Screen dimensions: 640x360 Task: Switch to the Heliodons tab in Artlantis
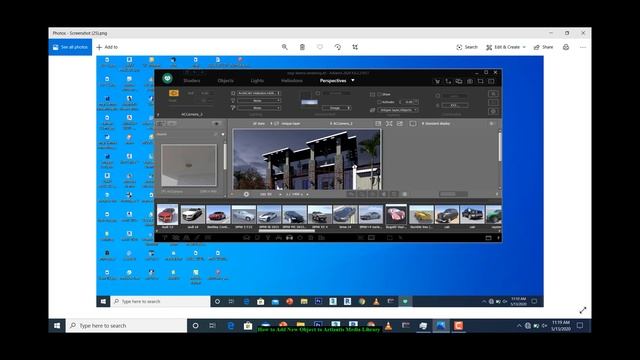292,81
